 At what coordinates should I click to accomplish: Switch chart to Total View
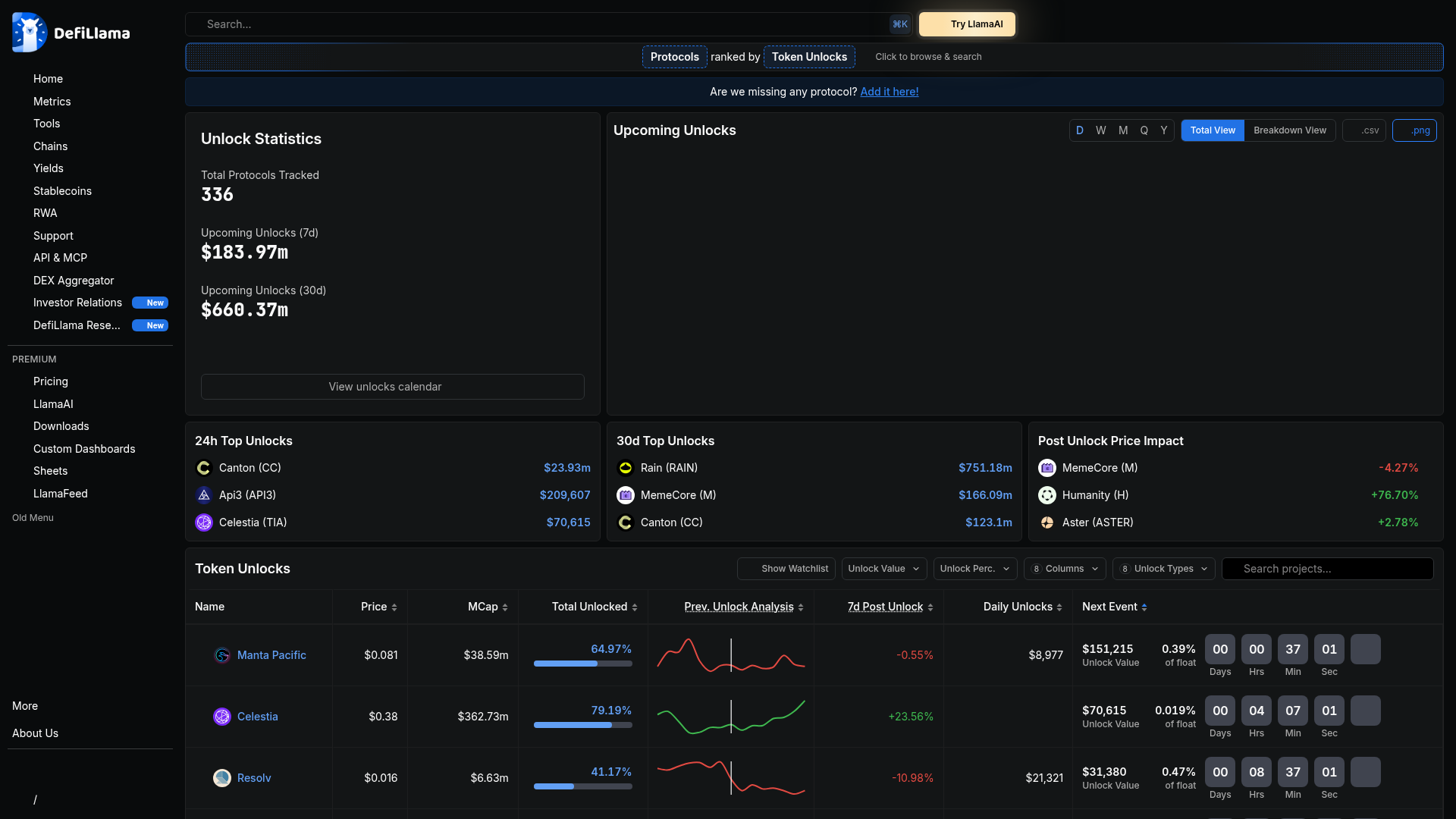click(x=1213, y=130)
